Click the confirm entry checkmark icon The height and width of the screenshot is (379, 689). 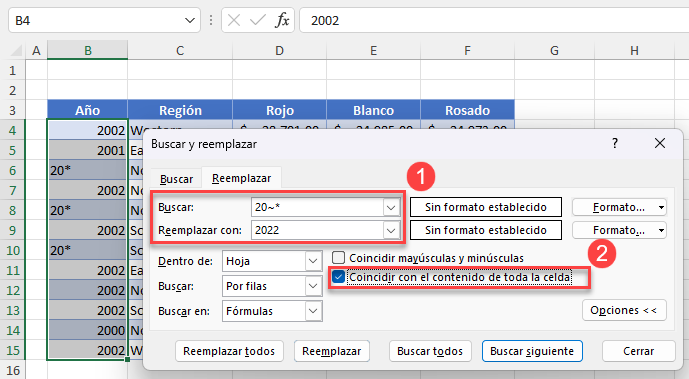coord(257,20)
